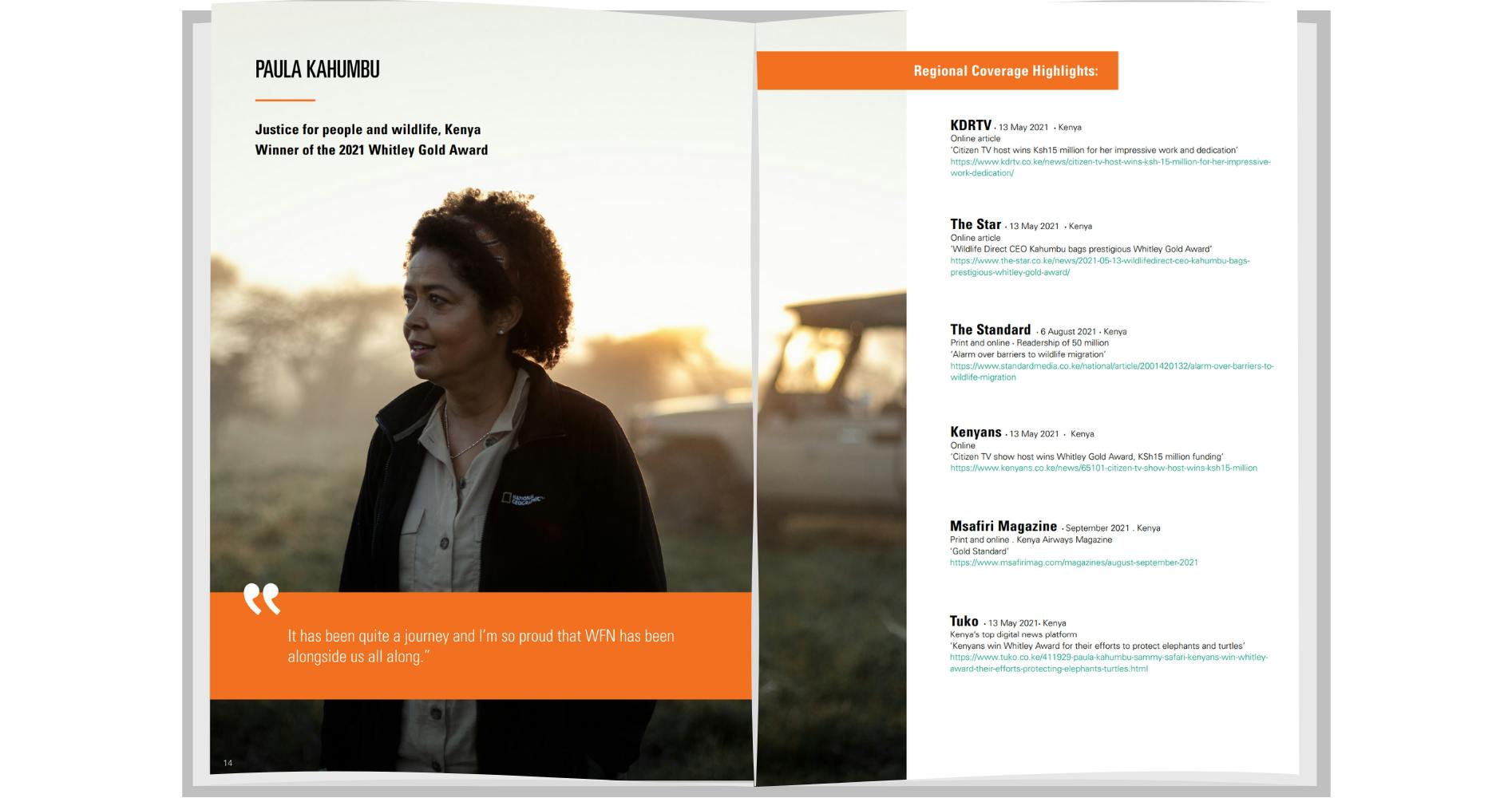Click page number 14
Screen dimensions: 1512x798
pos(228,763)
